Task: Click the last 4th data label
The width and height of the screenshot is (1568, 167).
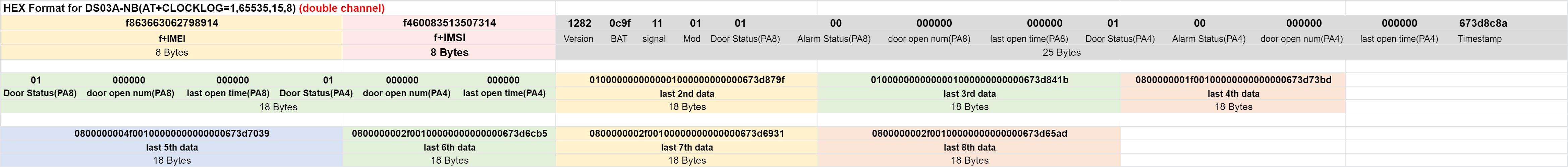Action: (x=1233, y=94)
